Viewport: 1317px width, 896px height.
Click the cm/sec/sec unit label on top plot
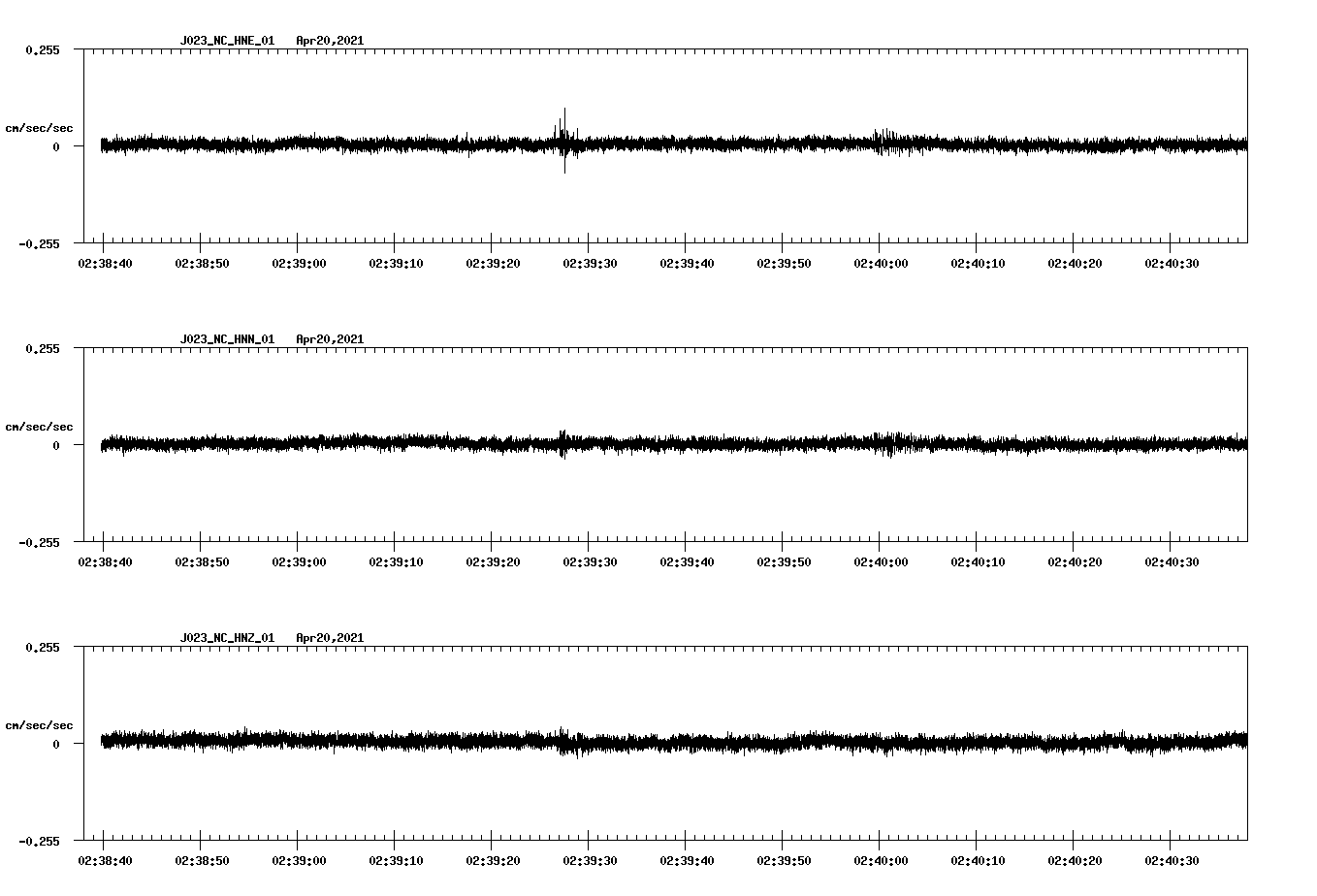[40, 127]
